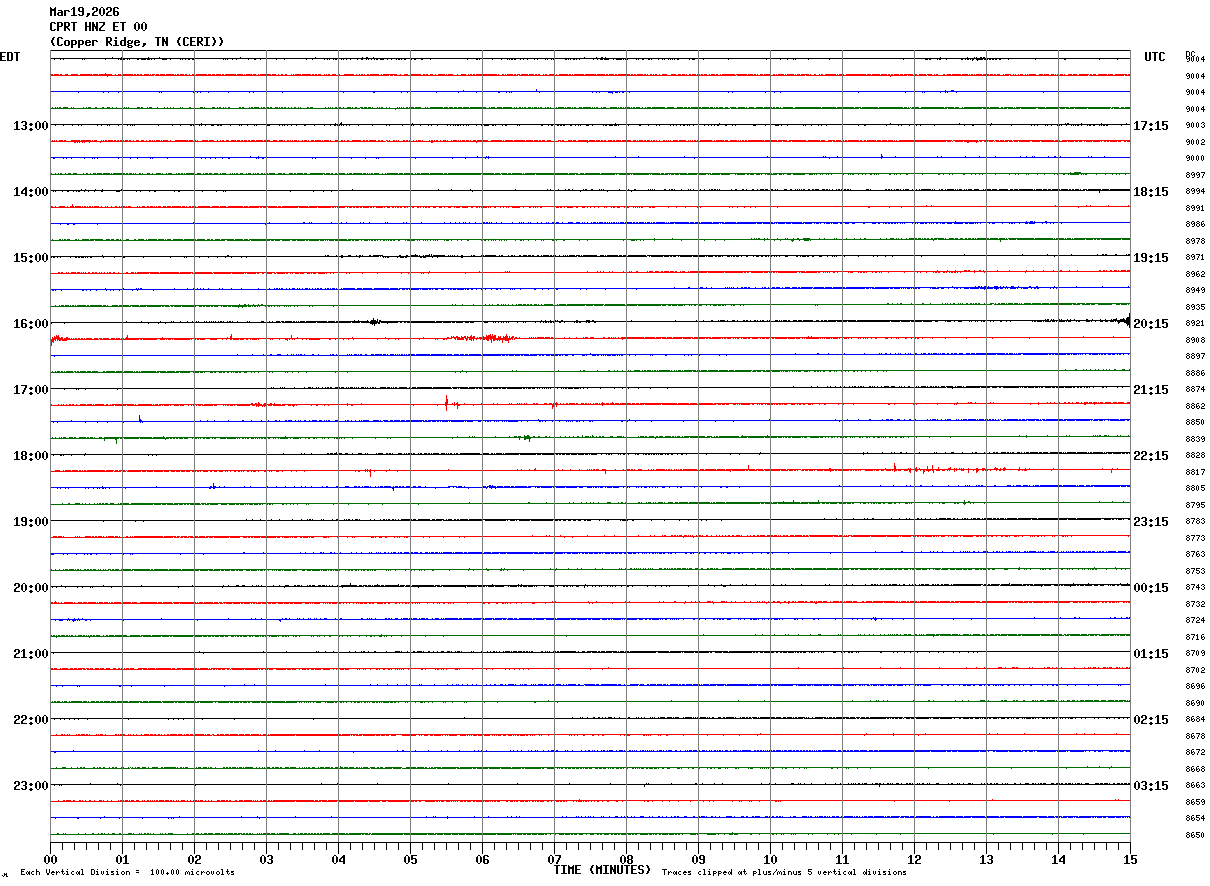
Task: Select the 20:00 EDT time label
Action: pyautogui.click(x=31, y=588)
